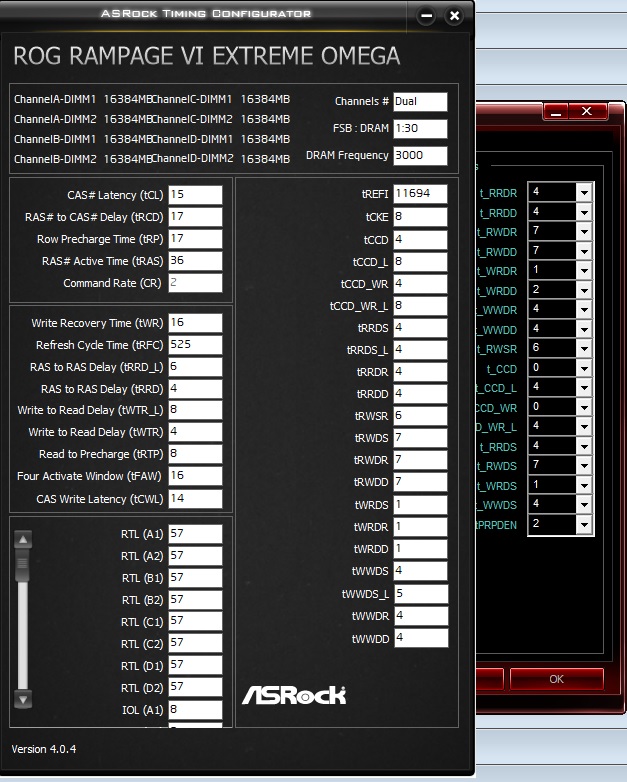Screen dimensions: 627x782
Task: Select the CAS Write Latency (tCWL) field
Action: pos(195,498)
